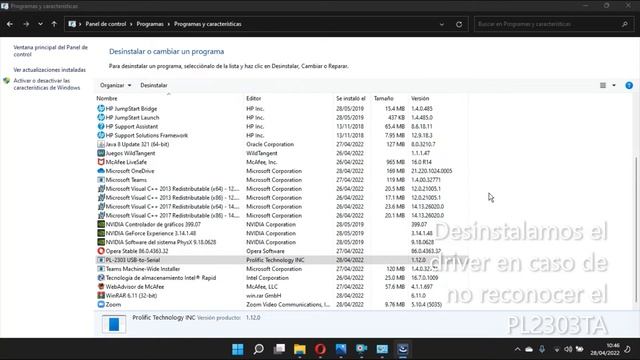Sort by the Editor column

253,98
